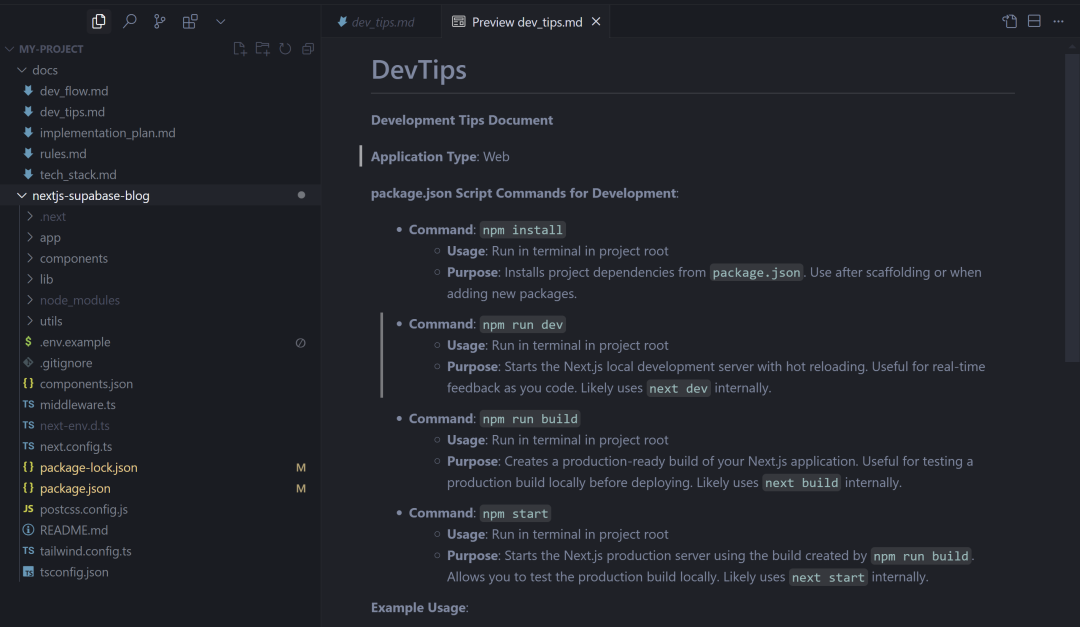Collapse all folders in explorer
The width and height of the screenshot is (1080, 627).
coord(308,49)
